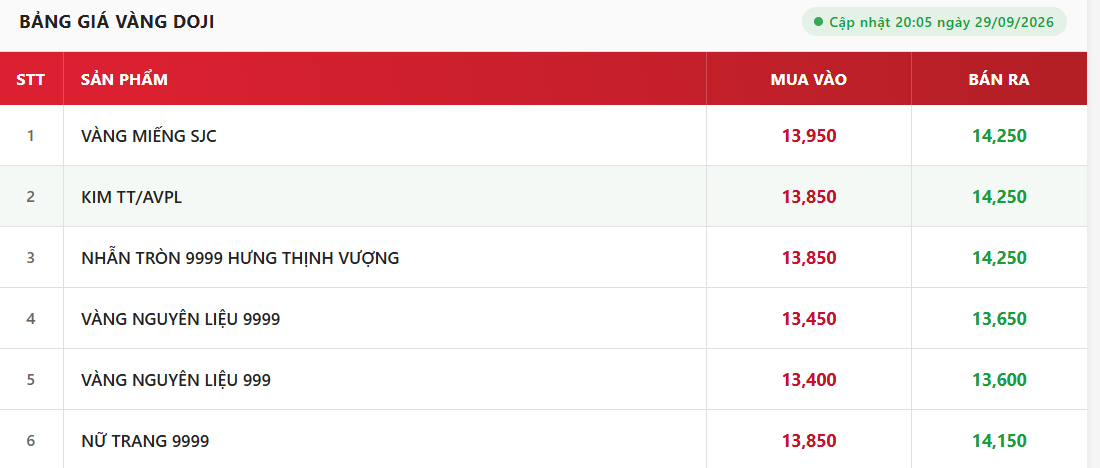This screenshot has width=1100, height=468.
Task: Click the BẢNG GIÁ VÀNG DOJI title
Action: tap(116, 22)
